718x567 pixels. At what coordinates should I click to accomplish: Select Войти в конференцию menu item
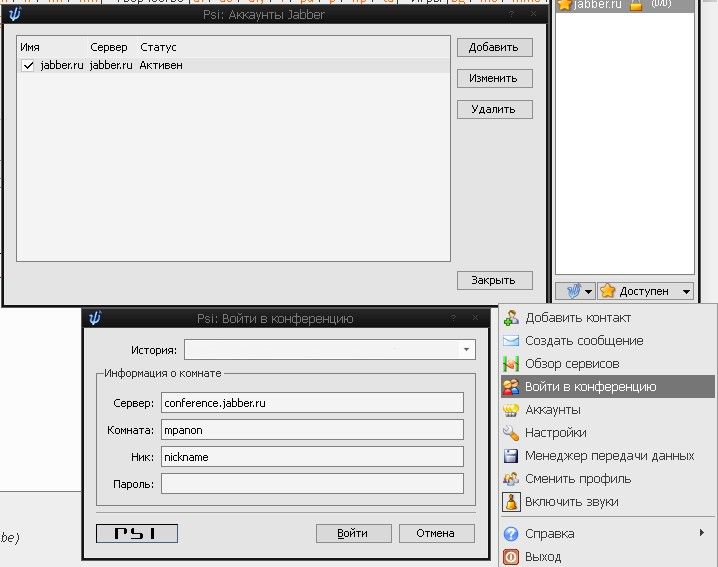click(x=608, y=387)
